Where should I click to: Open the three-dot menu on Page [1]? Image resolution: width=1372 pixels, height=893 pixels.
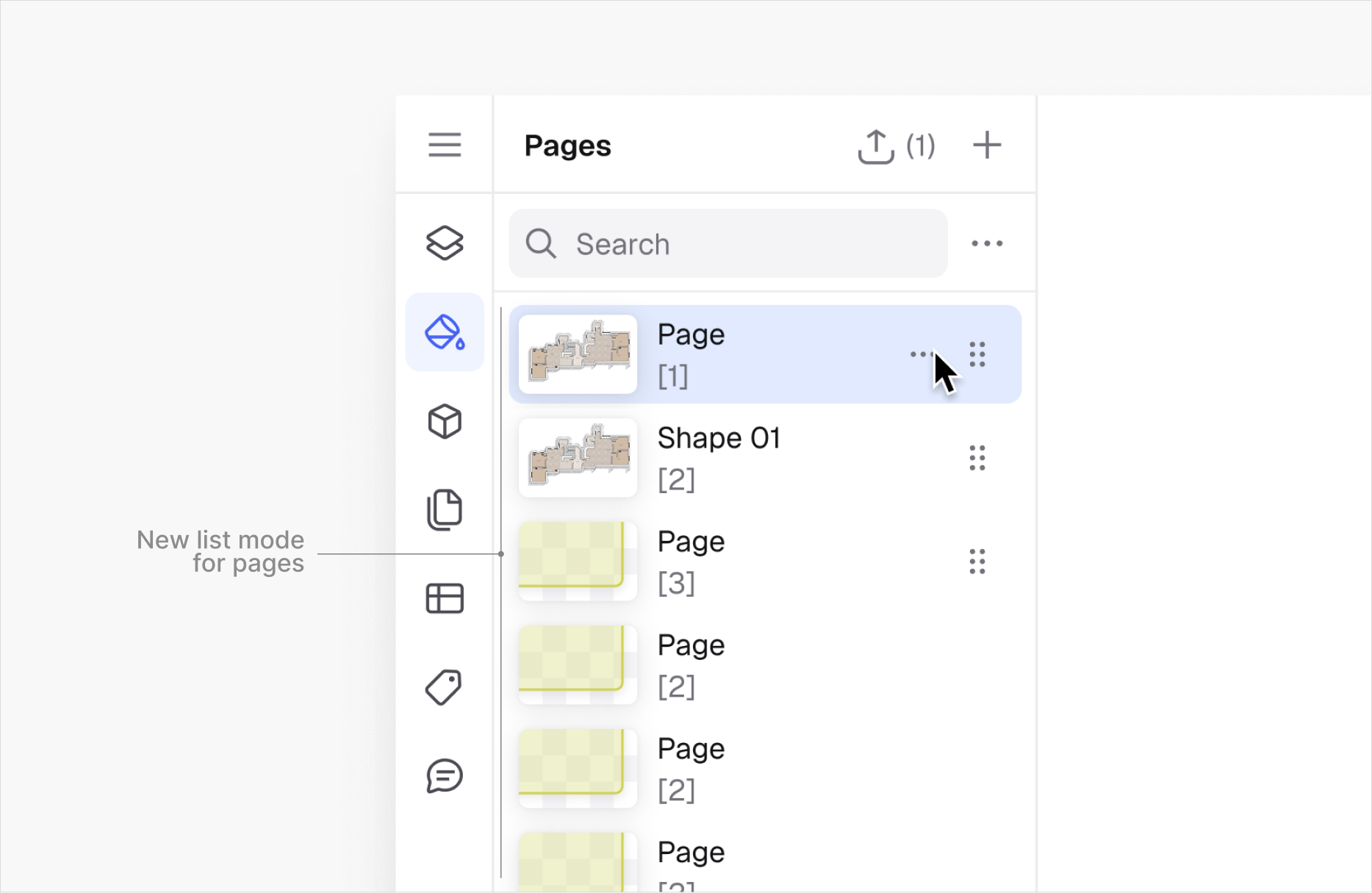click(921, 354)
